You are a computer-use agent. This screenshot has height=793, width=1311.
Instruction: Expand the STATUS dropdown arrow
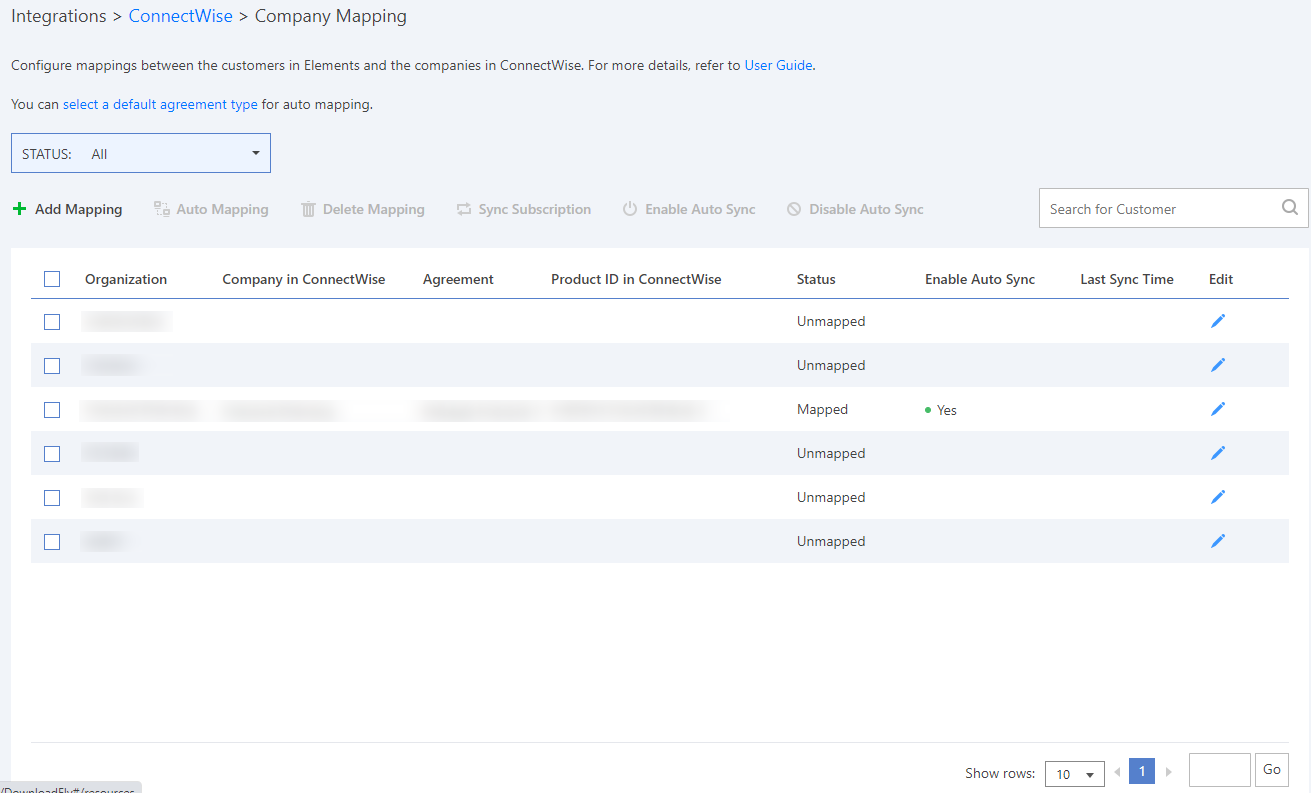click(x=256, y=152)
